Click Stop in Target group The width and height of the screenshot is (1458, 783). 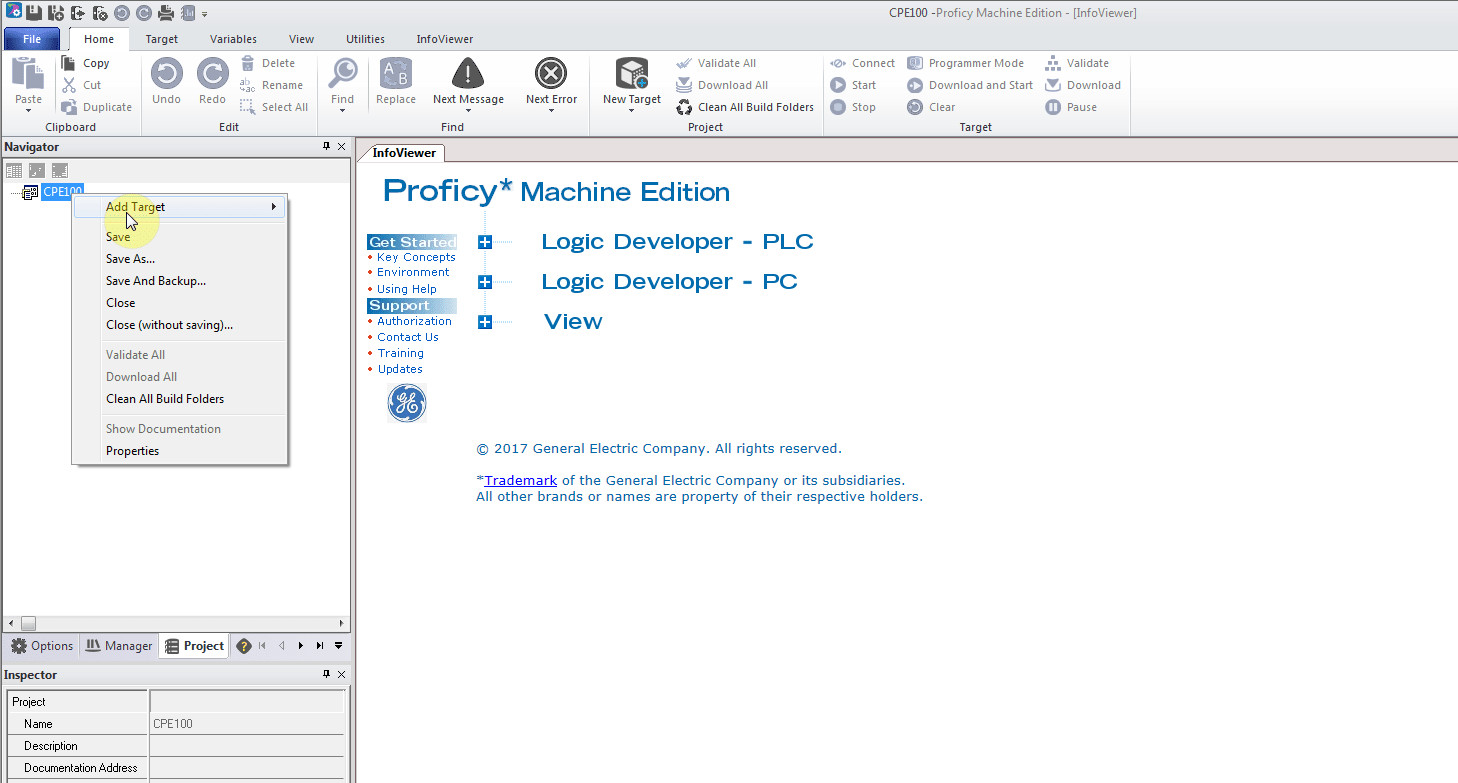[x=853, y=107]
